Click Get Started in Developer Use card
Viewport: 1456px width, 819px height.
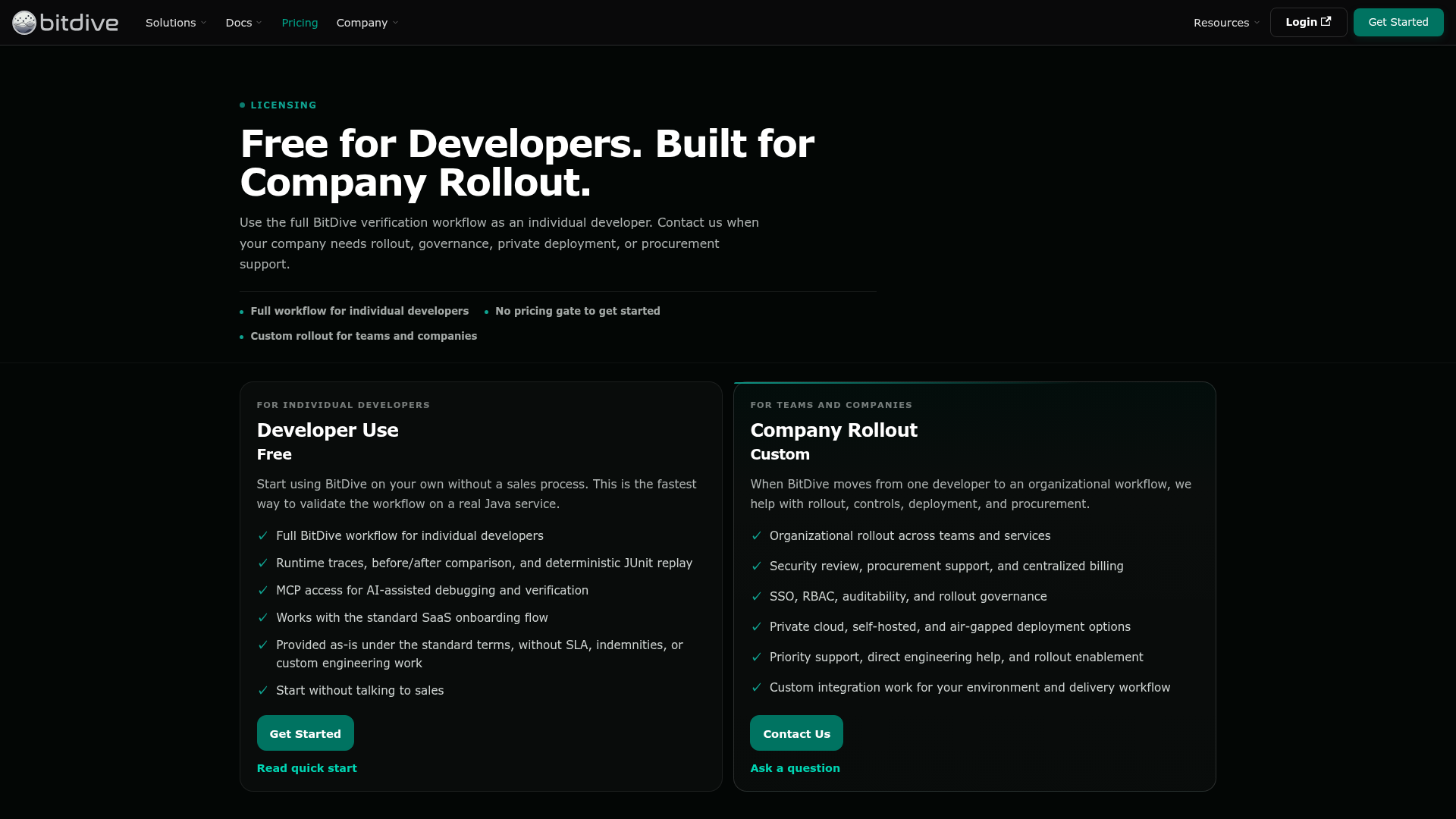[306, 733]
